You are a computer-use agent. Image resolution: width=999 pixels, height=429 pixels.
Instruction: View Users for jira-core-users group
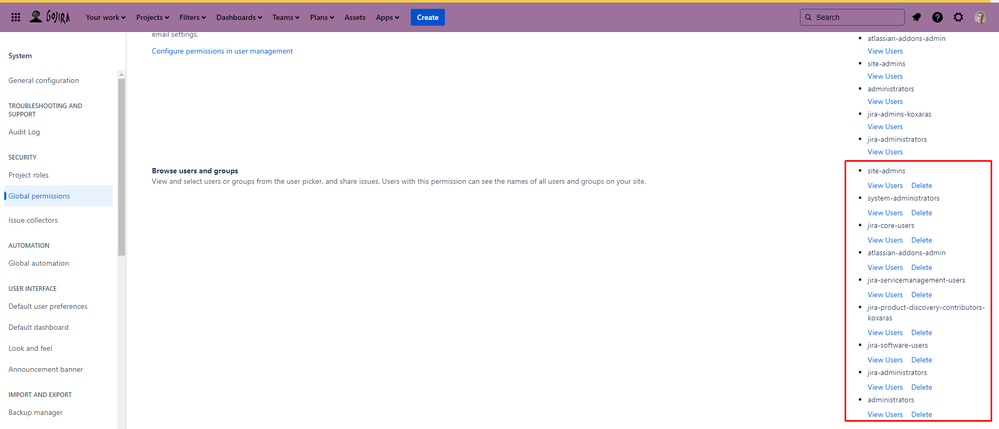885,240
